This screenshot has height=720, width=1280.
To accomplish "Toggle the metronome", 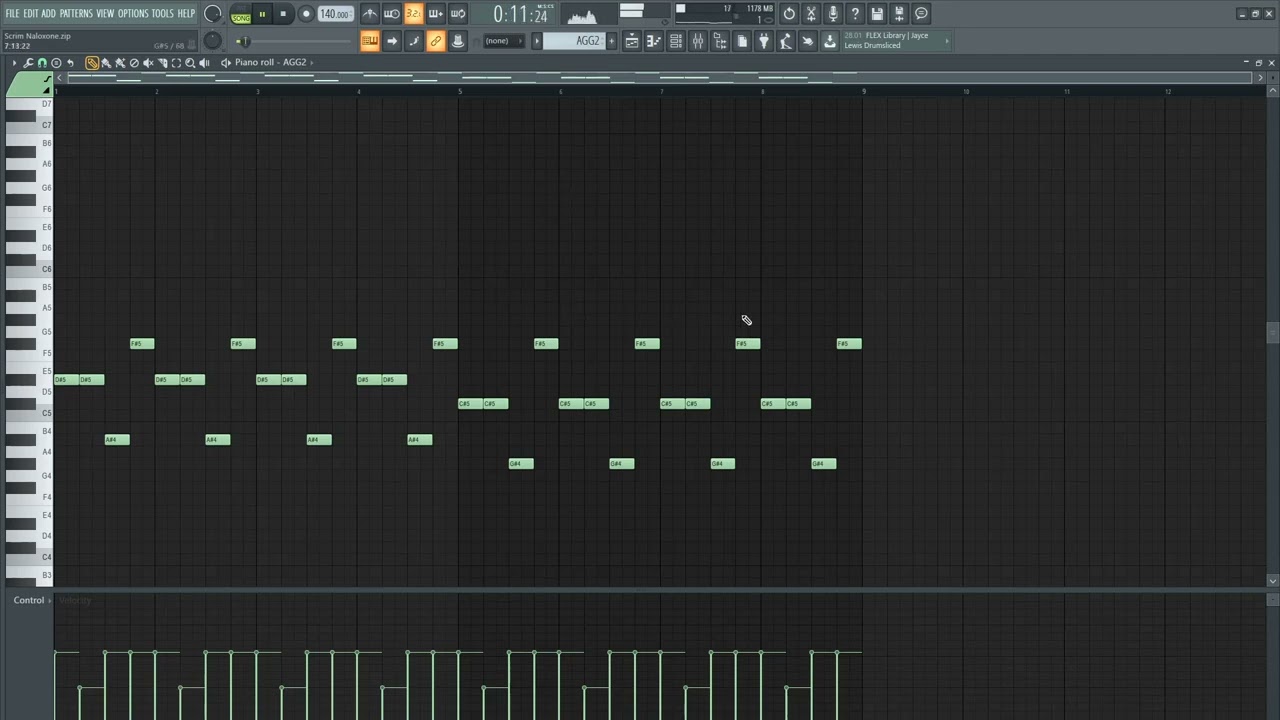I will (x=370, y=14).
